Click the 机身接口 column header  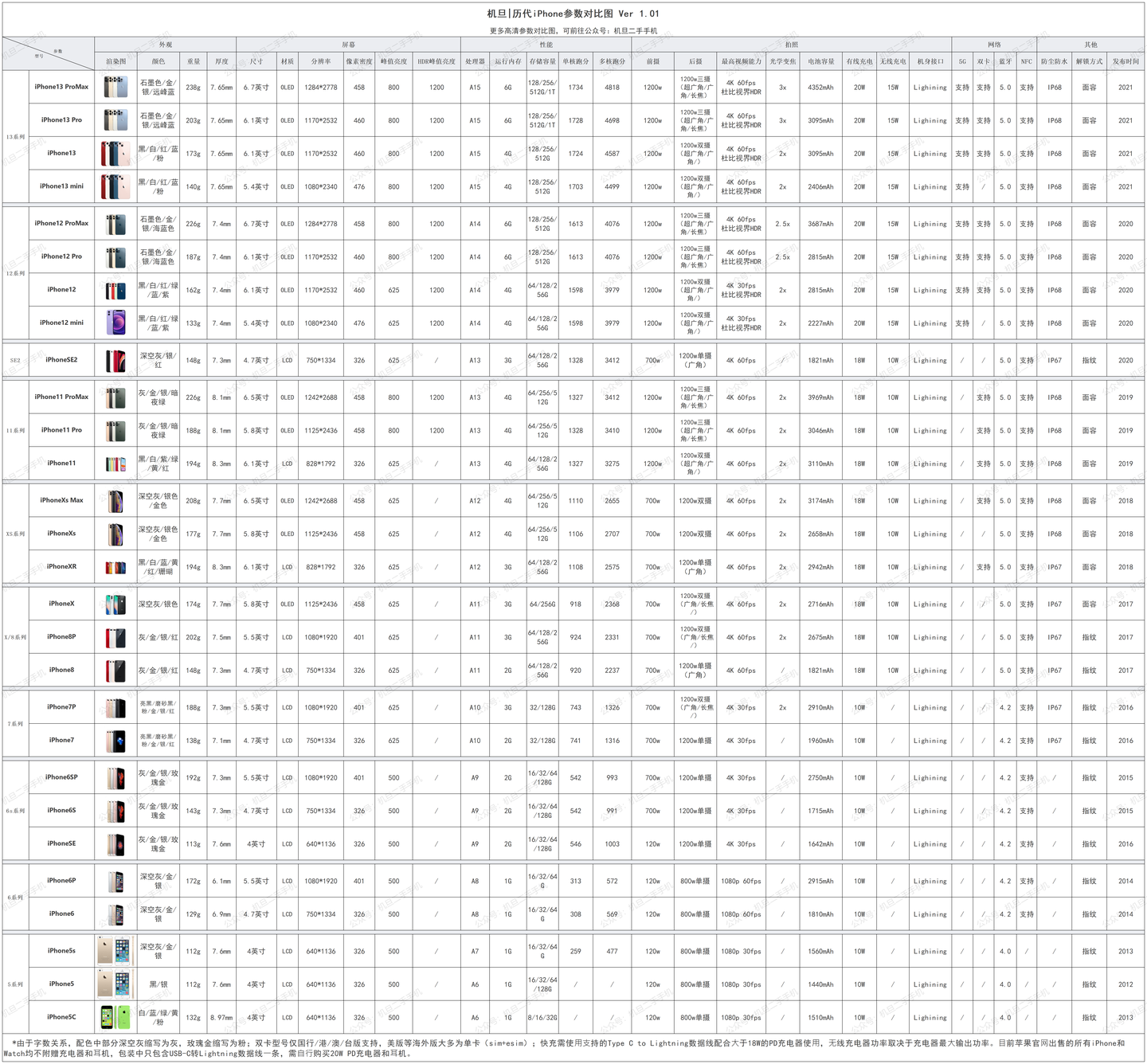tap(930, 61)
